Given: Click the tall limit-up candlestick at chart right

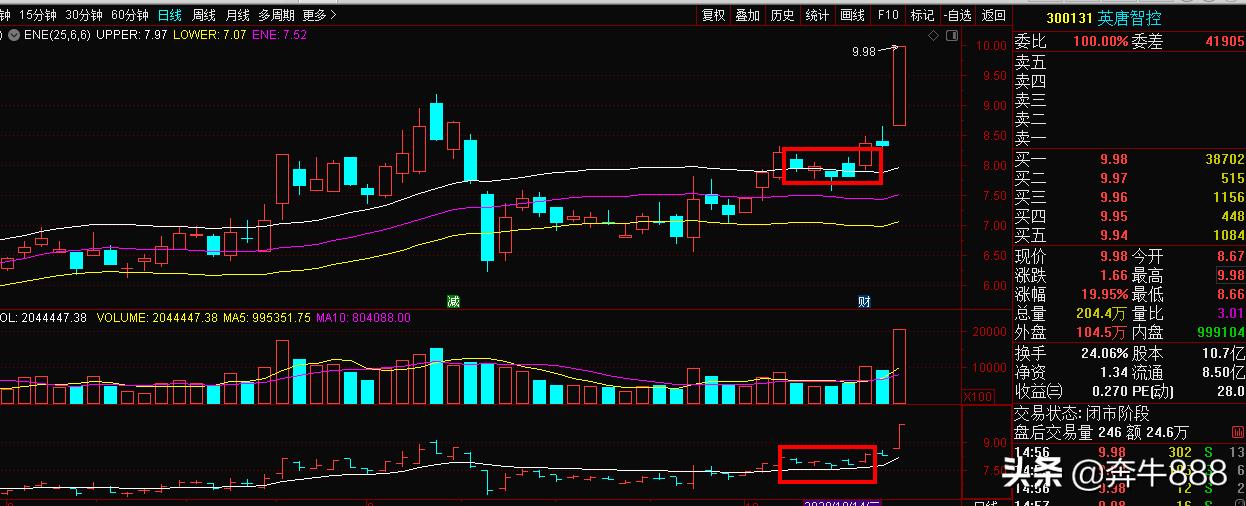Looking at the screenshot, I should pyautogui.click(x=900, y=86).
